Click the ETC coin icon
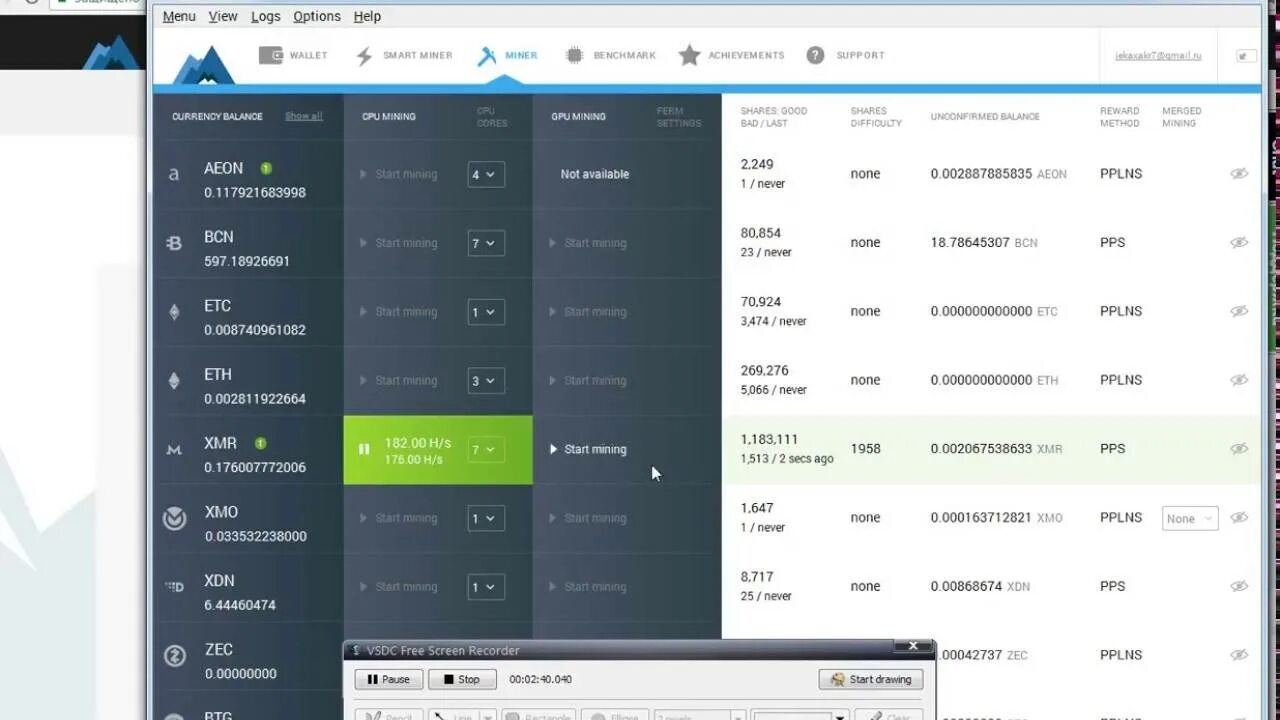The width and height of the screenshot is (1280, 720). [174, 312]
